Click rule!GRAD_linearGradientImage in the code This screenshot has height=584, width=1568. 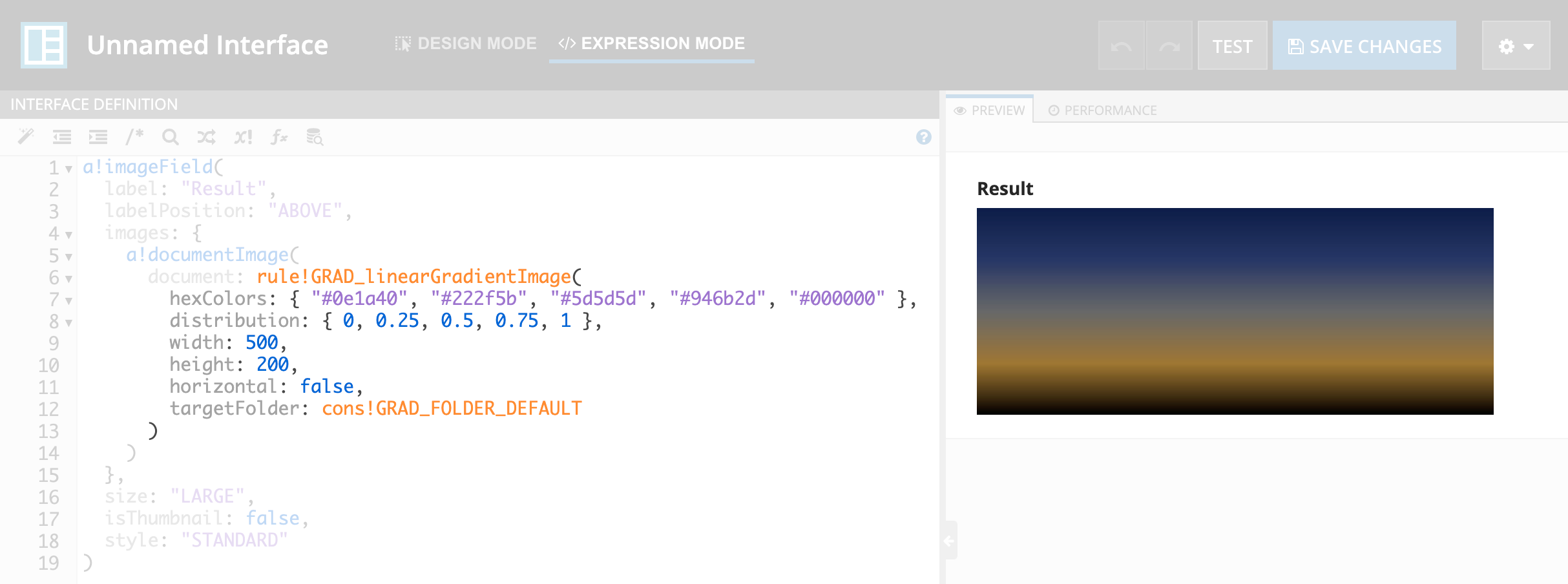click(x=413, y=276)
